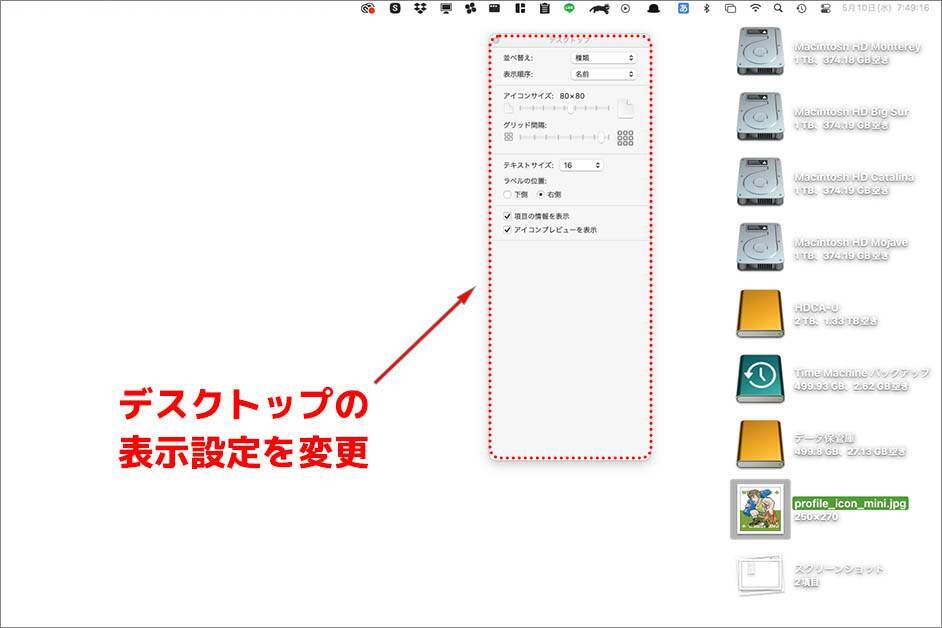Viewport: 942px width, 628px height.
Task: Open the Skype S menu bar icon
Action: click(x=395, y=8)
